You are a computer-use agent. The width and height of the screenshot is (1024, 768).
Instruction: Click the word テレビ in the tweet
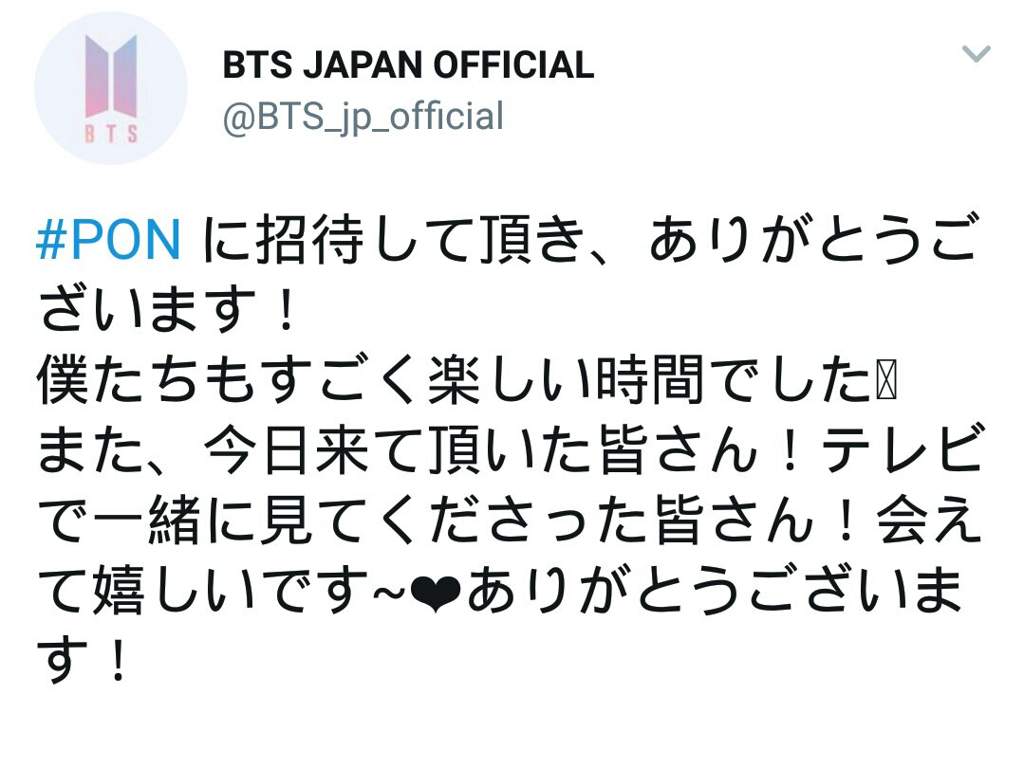click(901, 451)
